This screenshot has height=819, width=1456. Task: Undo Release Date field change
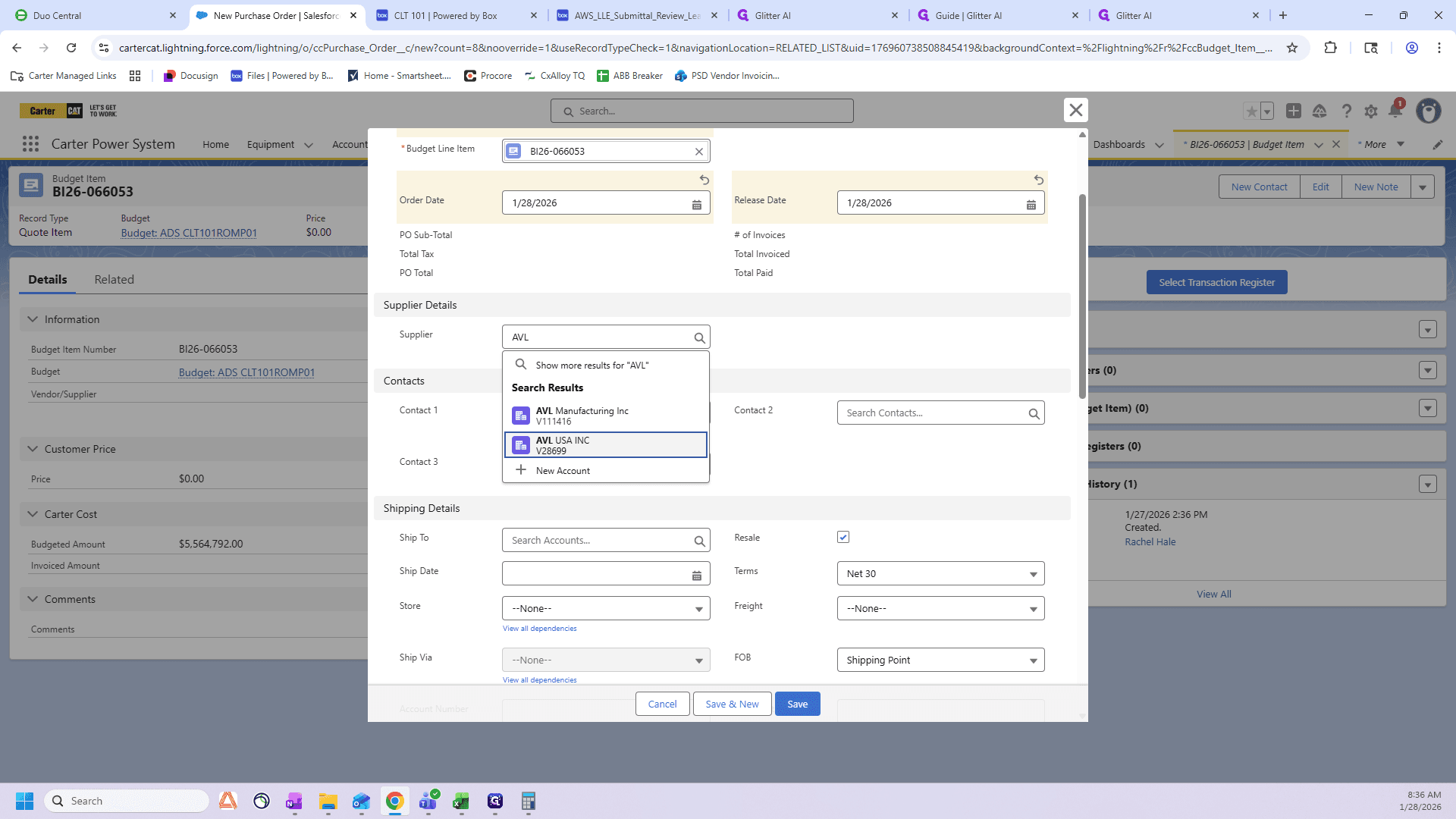1039,180
